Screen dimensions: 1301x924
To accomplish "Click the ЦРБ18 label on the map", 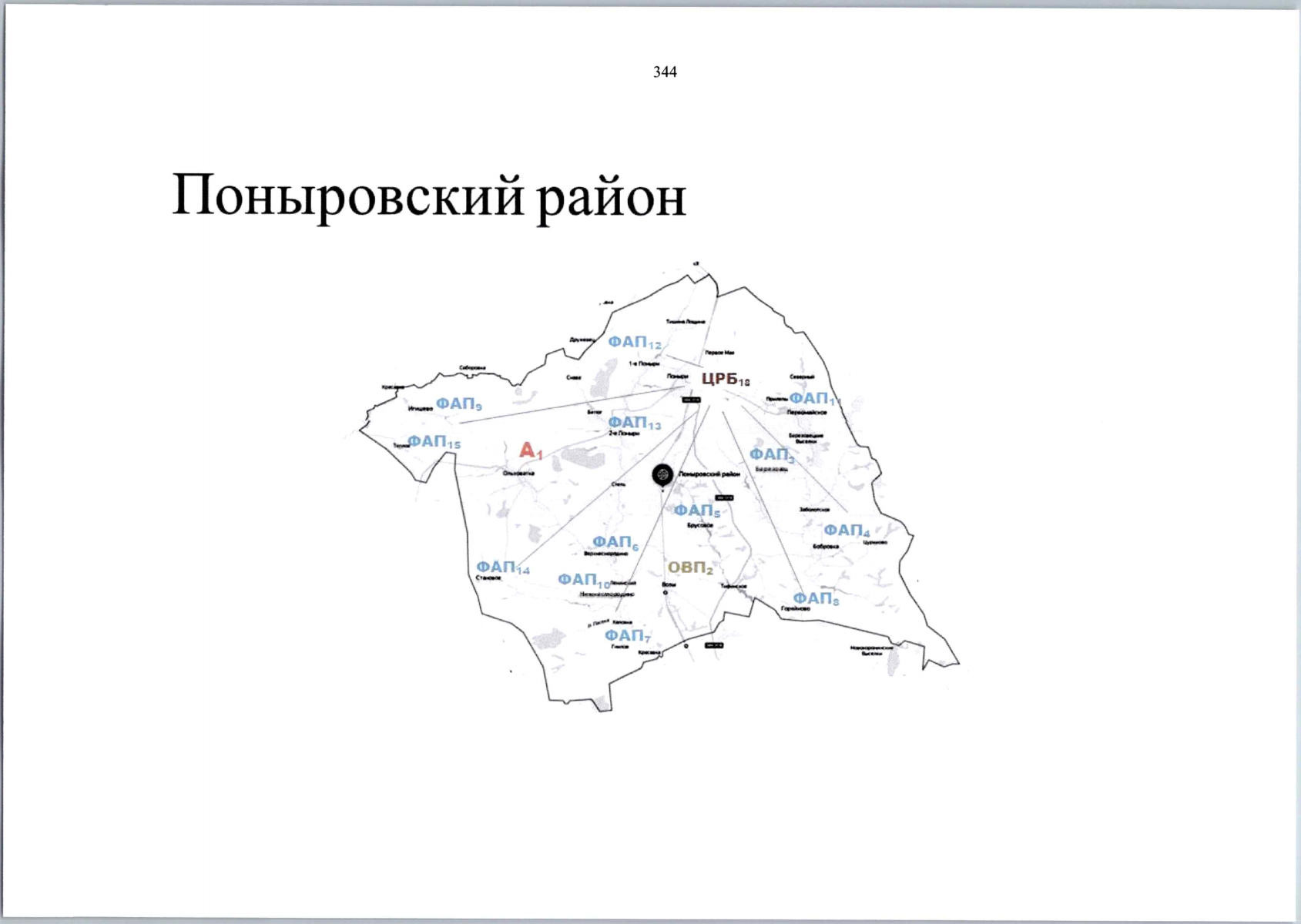I will pyautogui.click(x=726, y=379).
